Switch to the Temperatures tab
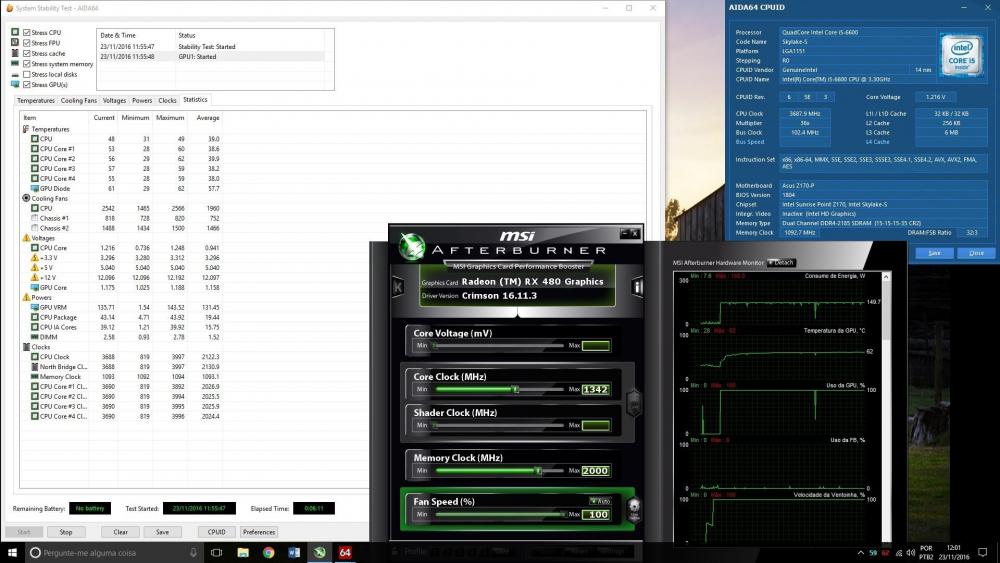The width and height of the screenshot is (1000, 563). pyautogui.click(x=36, y=100)
